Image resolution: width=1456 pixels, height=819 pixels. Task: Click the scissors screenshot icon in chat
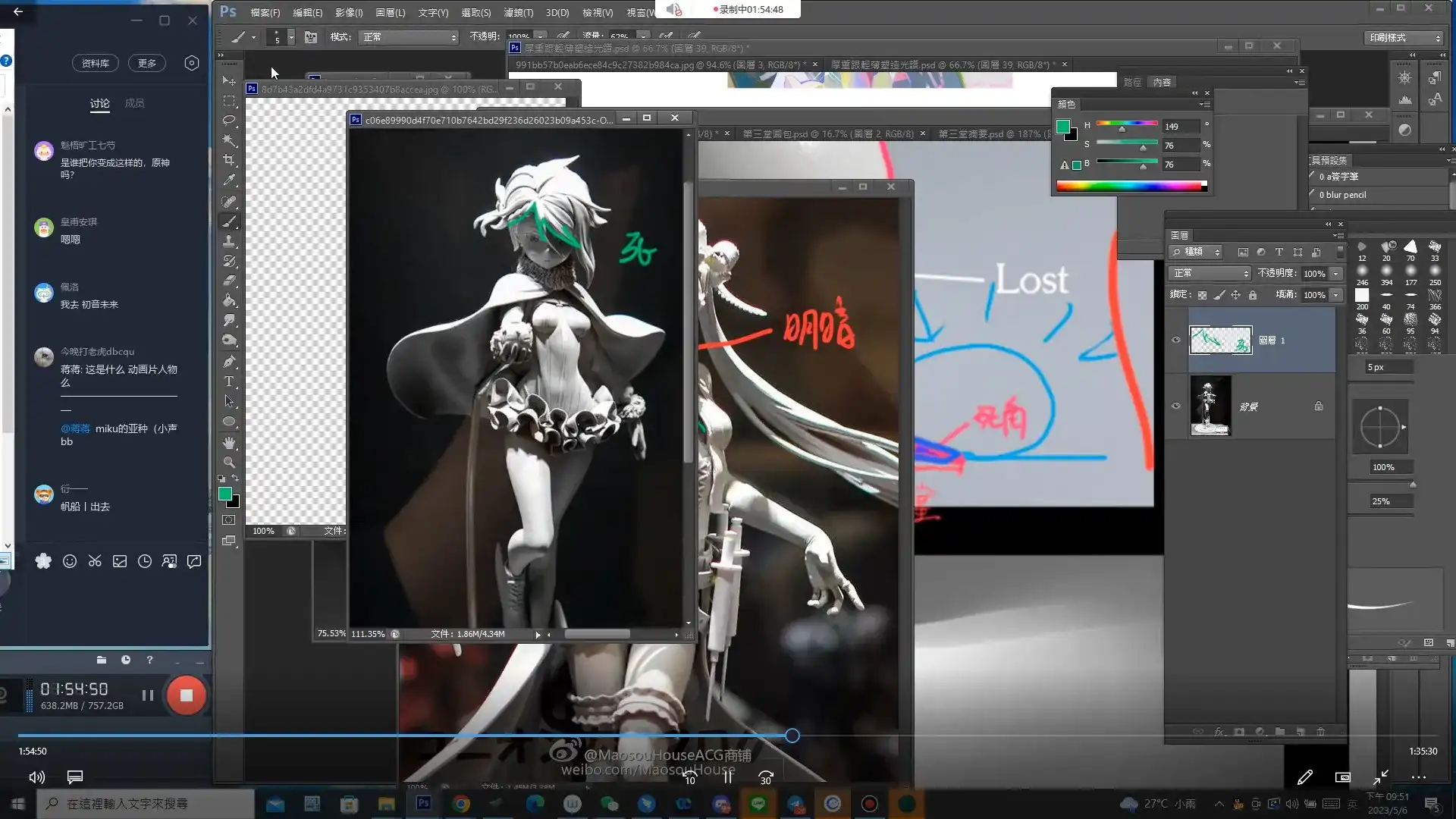coord(95,561)
